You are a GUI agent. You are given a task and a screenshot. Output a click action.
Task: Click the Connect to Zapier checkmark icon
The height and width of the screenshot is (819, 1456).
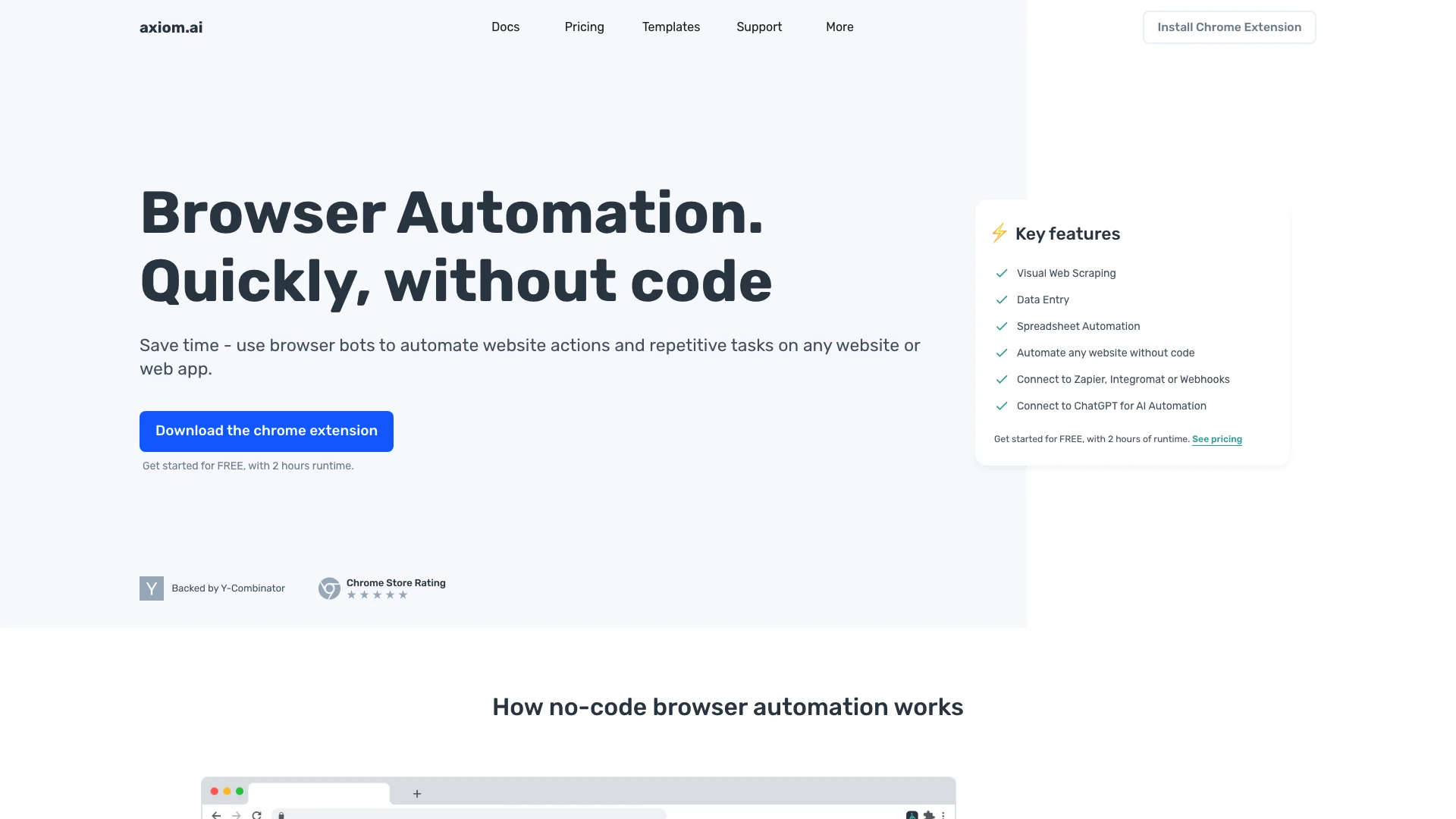tap(1001, 379)
